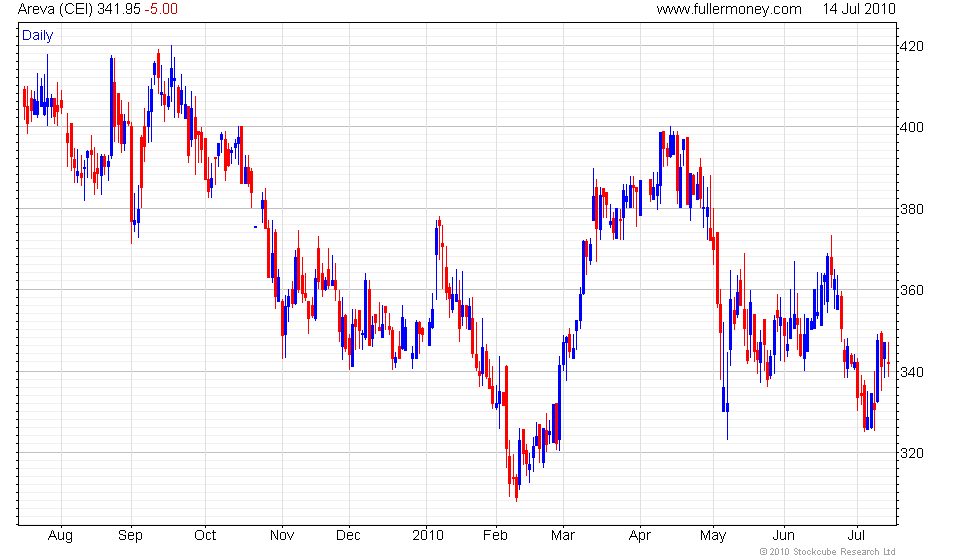
Task: Click the Aug month label
Action: coord(61,536)
